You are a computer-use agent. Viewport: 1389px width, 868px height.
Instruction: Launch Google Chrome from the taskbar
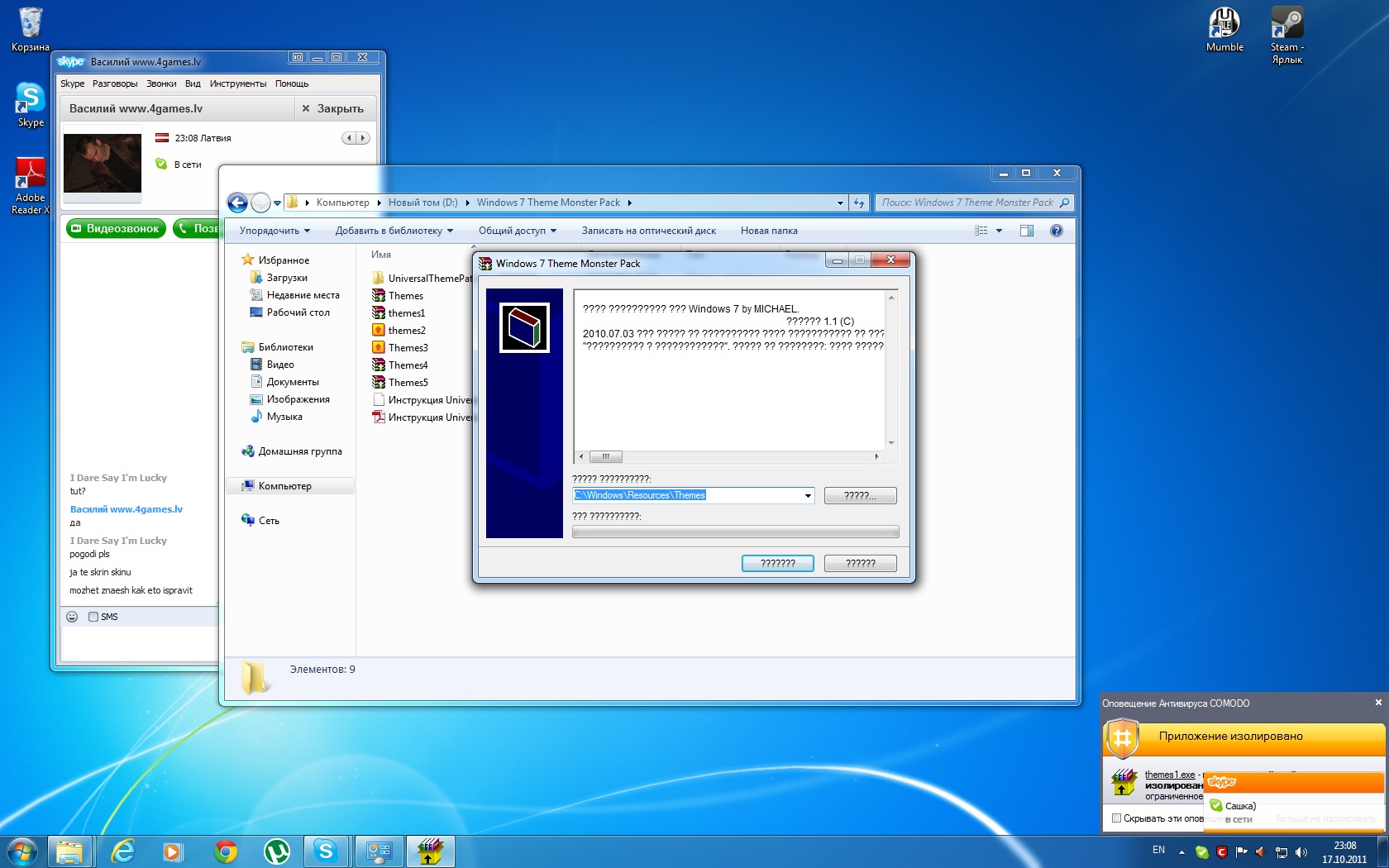[225, 851]
